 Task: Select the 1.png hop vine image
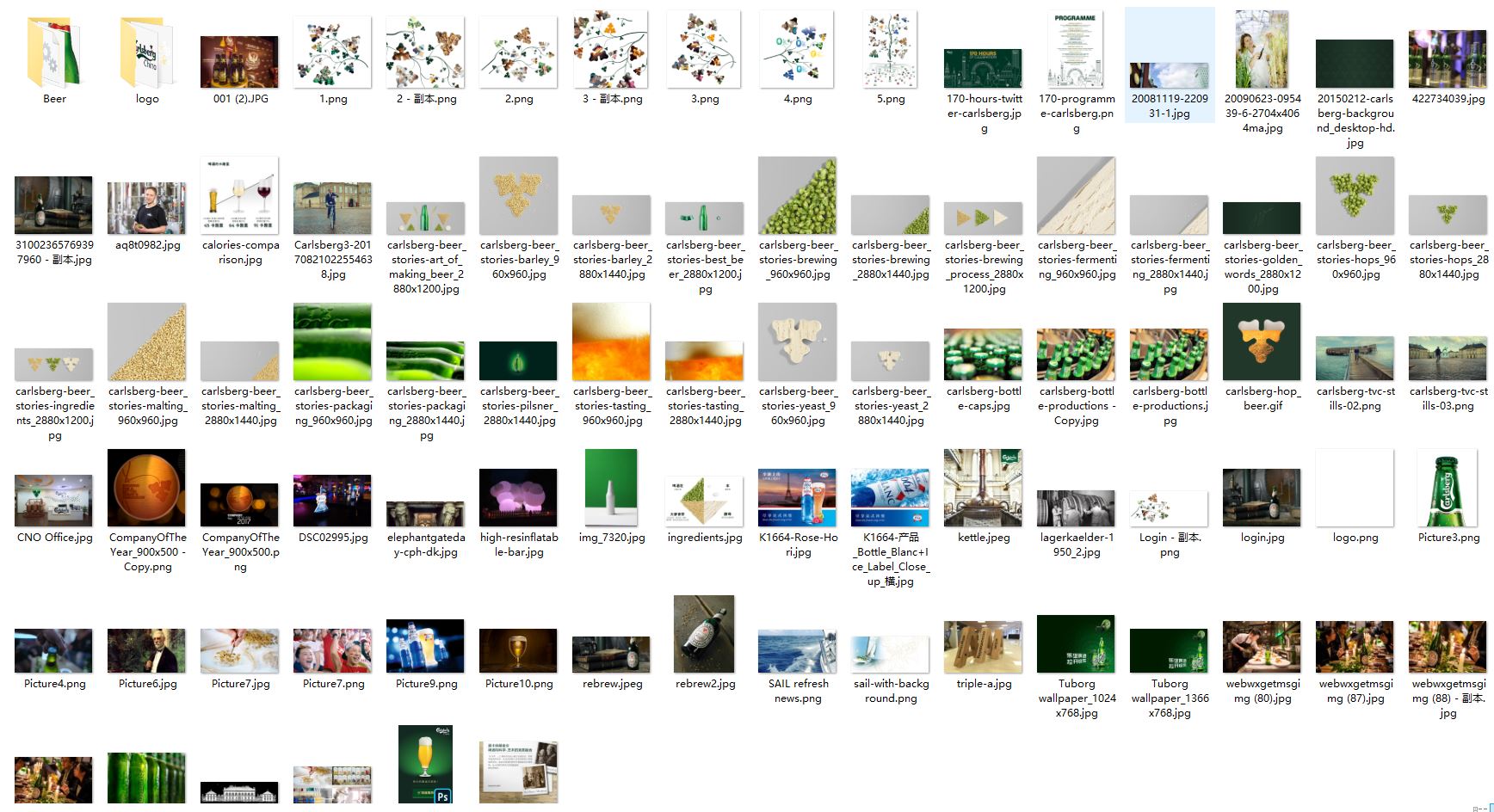pos(333,53)
